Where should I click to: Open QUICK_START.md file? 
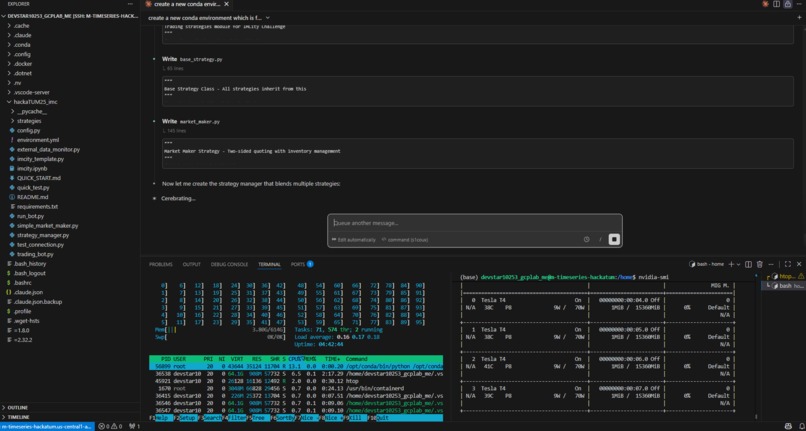(x=39, y=178)
